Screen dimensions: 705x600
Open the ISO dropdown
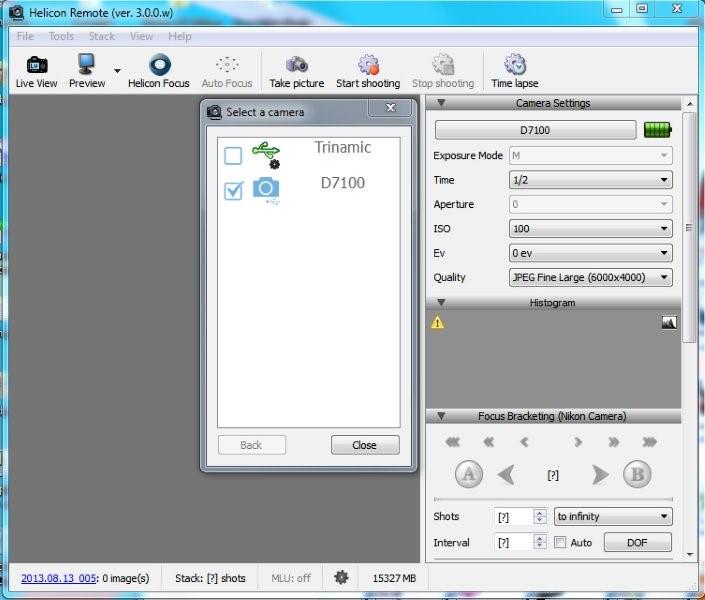click(x=590, y=228)
